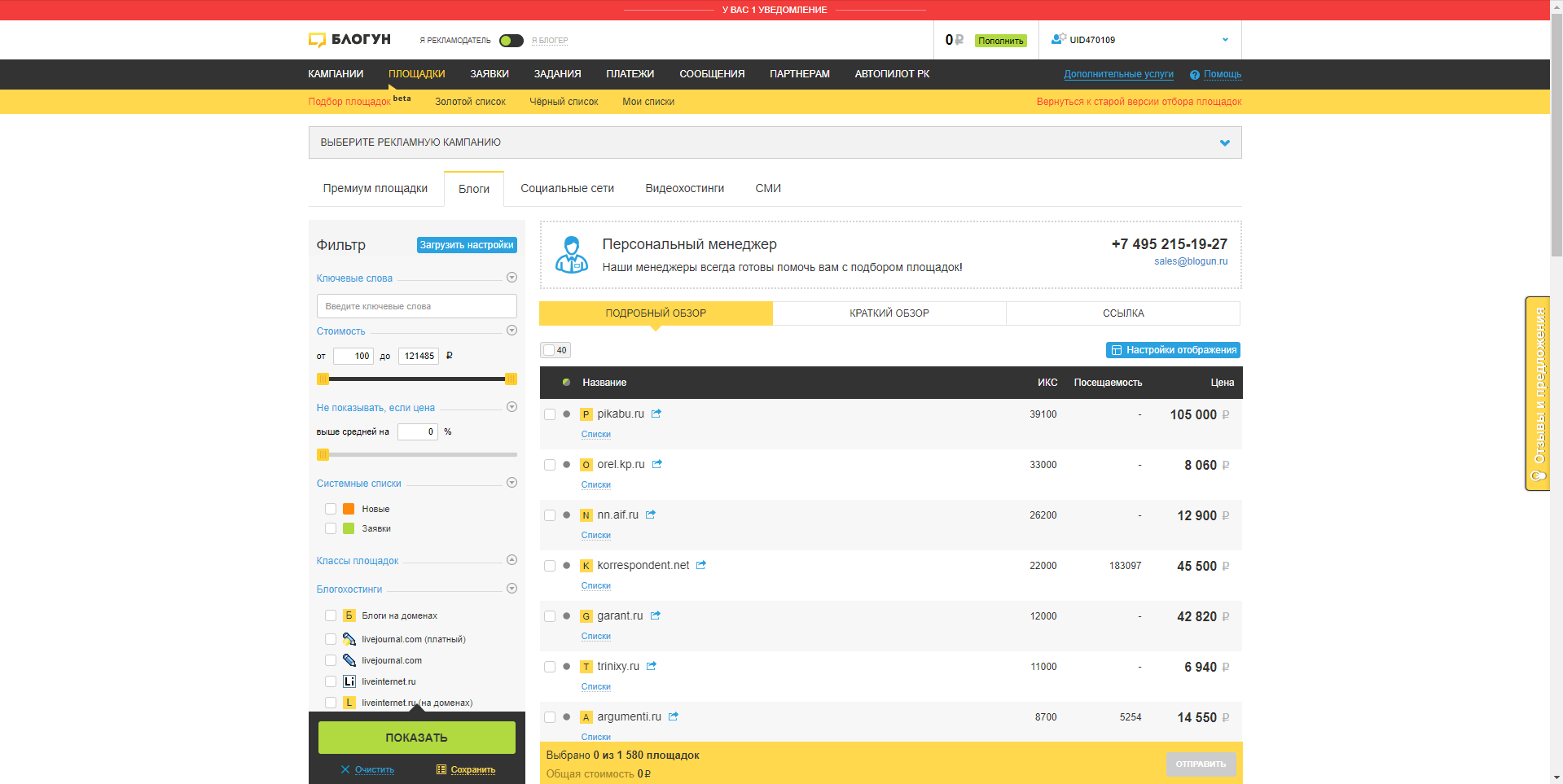Collapse the Стоимость filter section
This screenshot has width=1563, height=784.
(511, 331)
